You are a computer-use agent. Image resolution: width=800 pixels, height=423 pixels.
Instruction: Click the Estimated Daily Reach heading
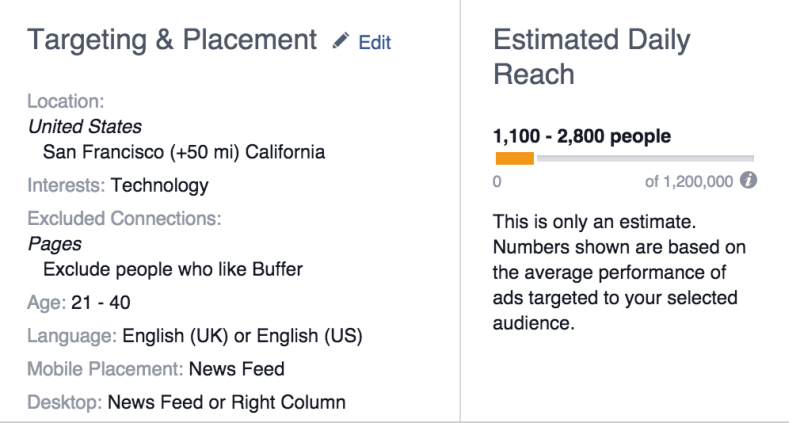pos(592,57)
